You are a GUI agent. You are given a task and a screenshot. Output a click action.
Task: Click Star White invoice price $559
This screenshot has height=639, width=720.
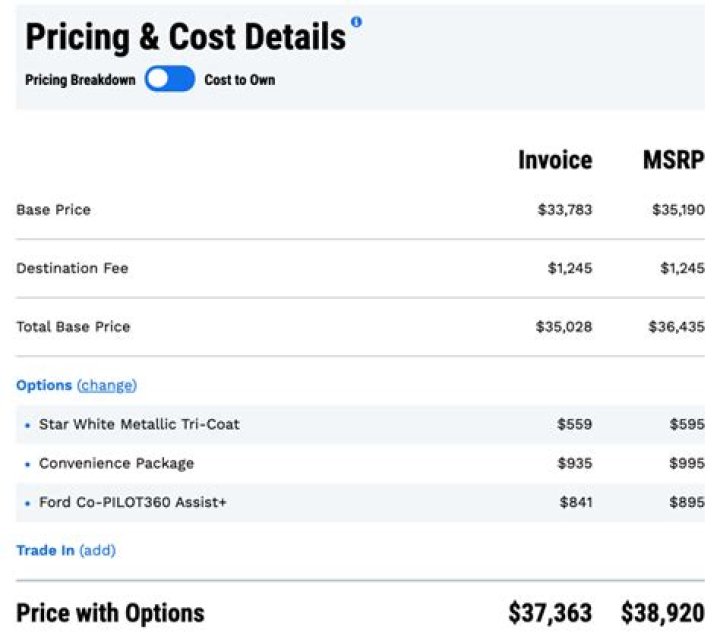pyautogui.click(x=574, y=424)
